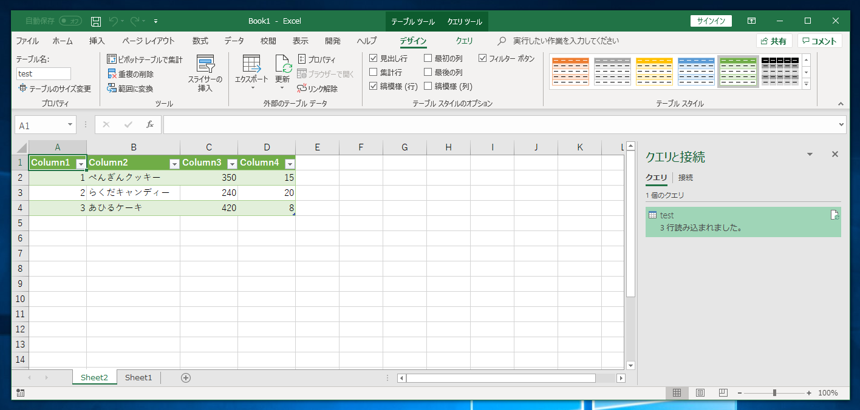Viewport: 860px width, 410px height.
Task: Select the yellow table style
Action: tap(654, 71)
